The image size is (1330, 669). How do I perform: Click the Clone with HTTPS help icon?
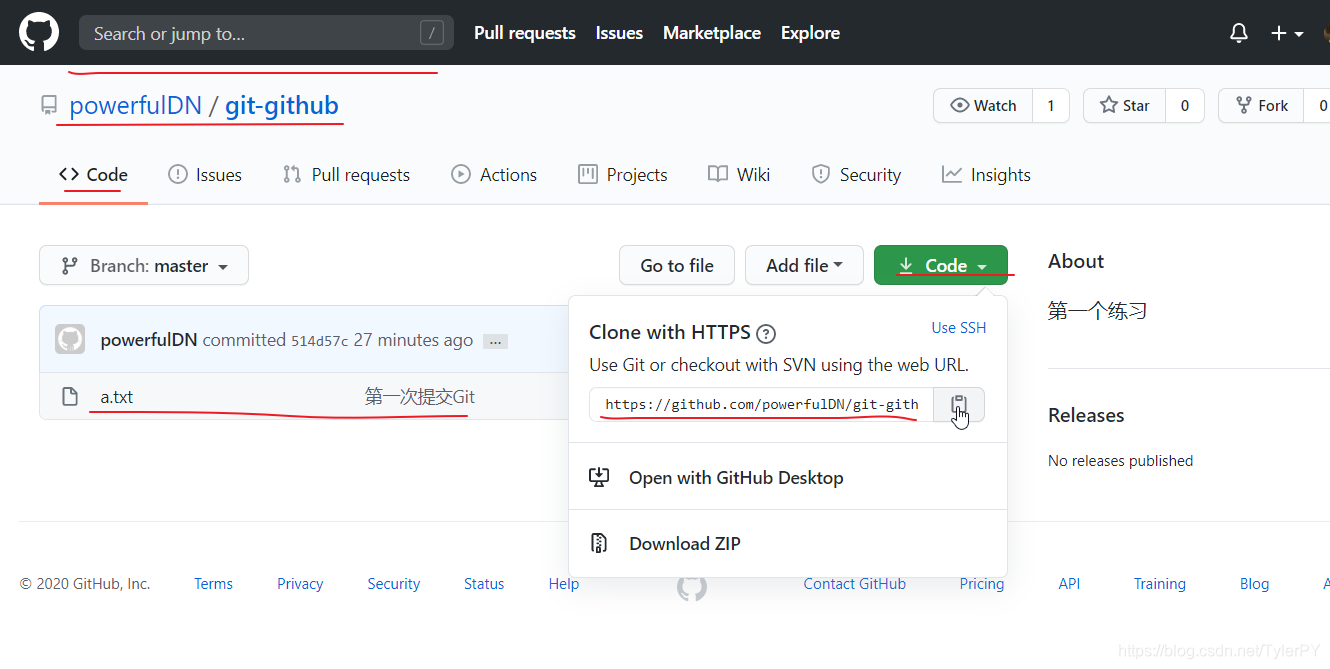tap(766, 334)
